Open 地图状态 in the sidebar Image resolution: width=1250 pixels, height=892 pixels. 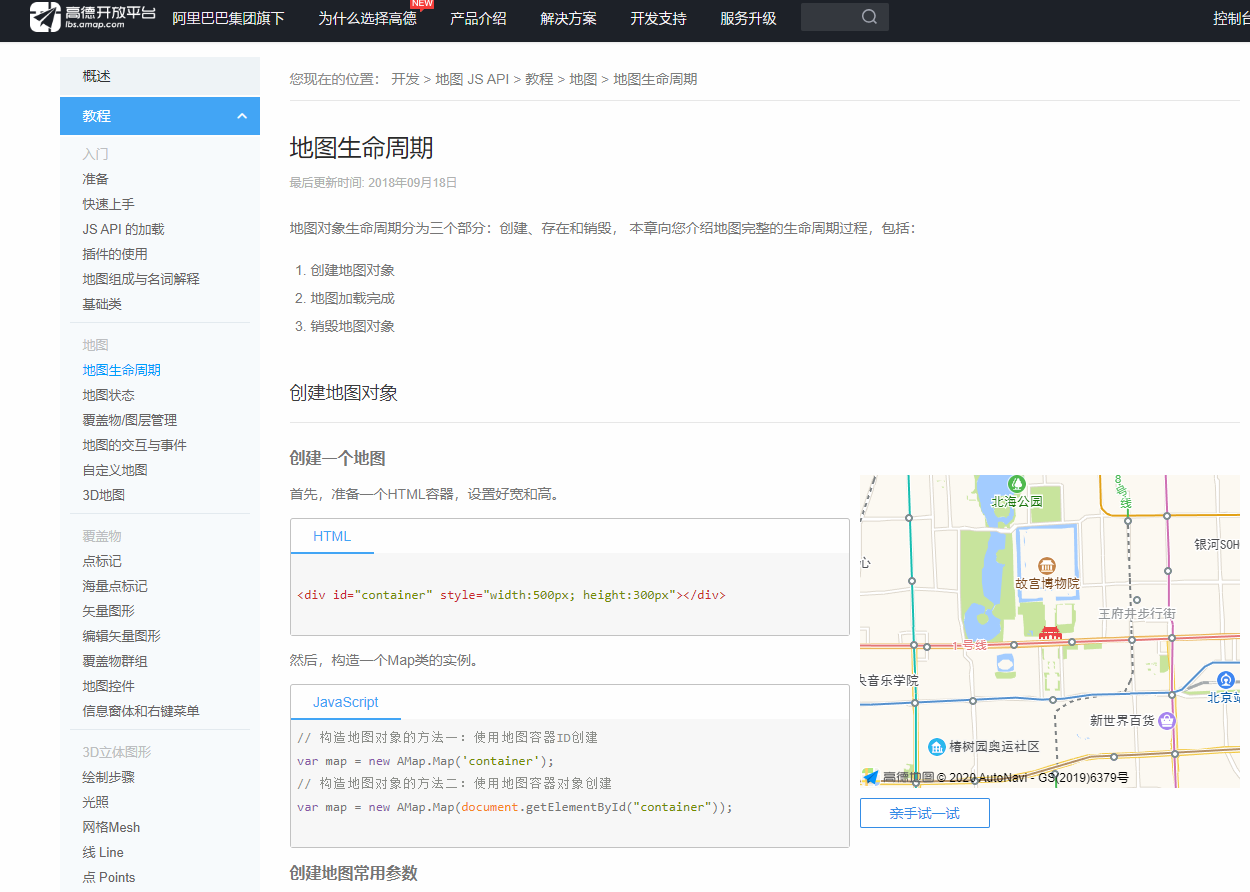tap(108, 395)
